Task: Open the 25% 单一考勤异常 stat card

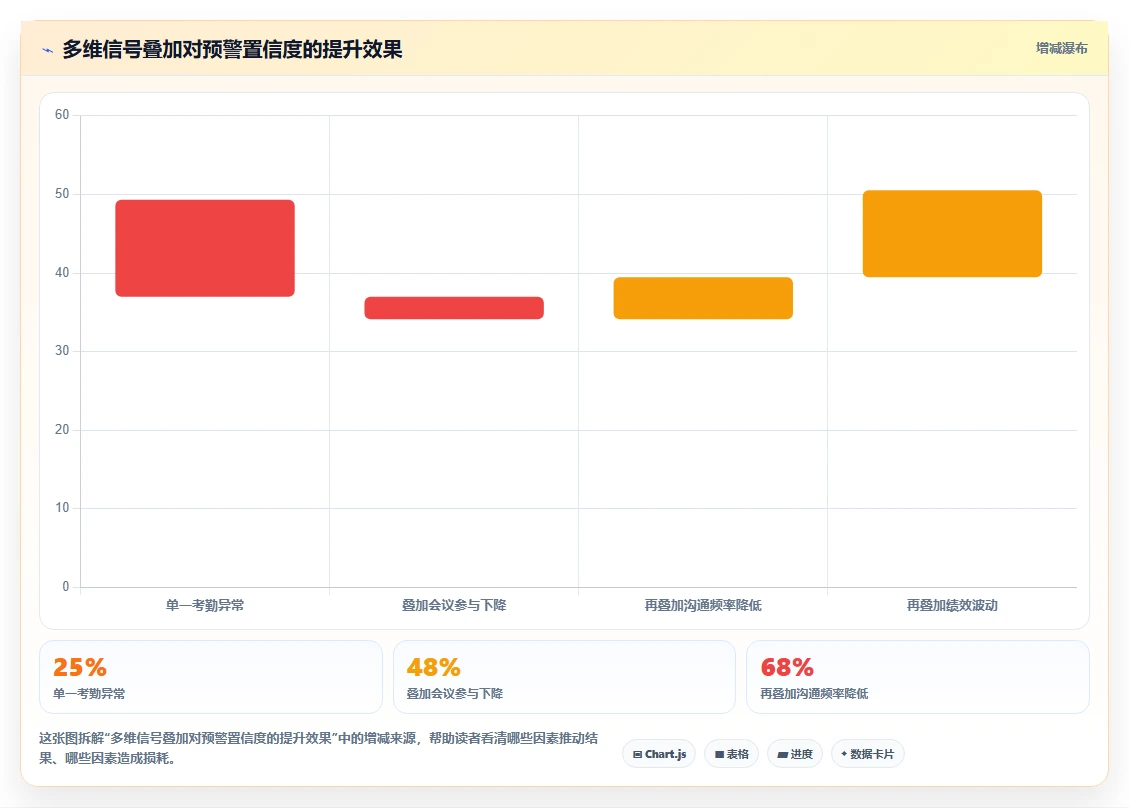Action: tap(211, 677)
